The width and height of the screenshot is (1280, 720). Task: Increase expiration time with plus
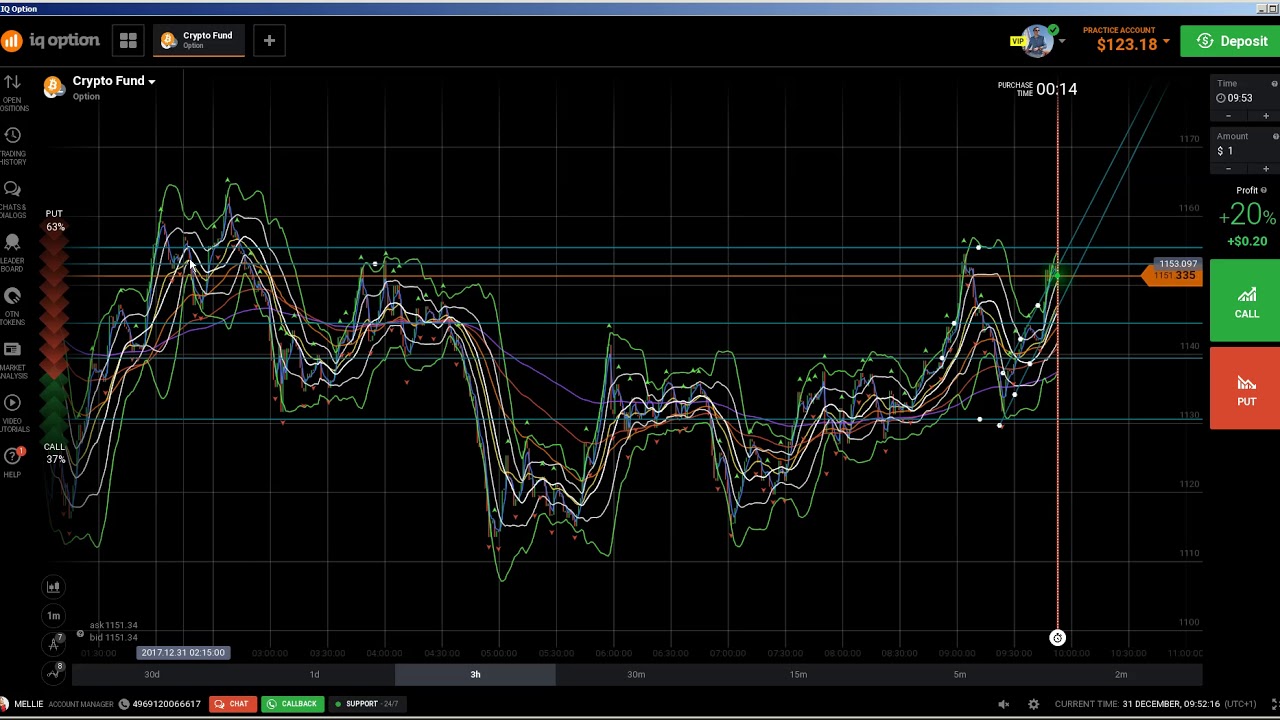tap(1265, 116)
